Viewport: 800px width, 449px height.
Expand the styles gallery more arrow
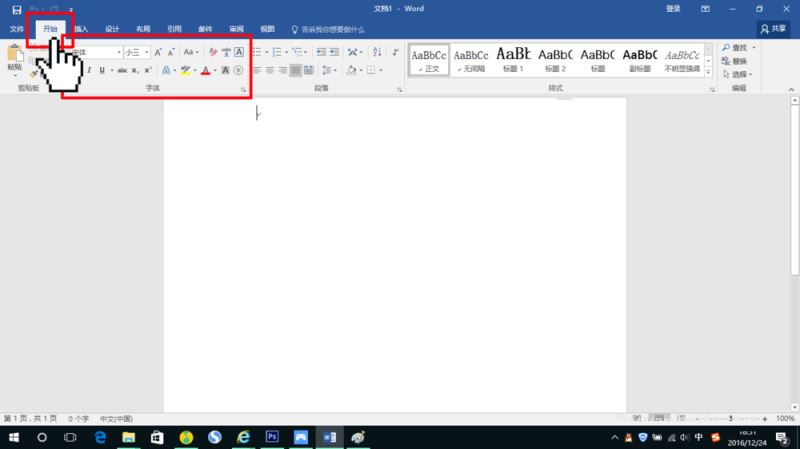[x=708, y=72]
